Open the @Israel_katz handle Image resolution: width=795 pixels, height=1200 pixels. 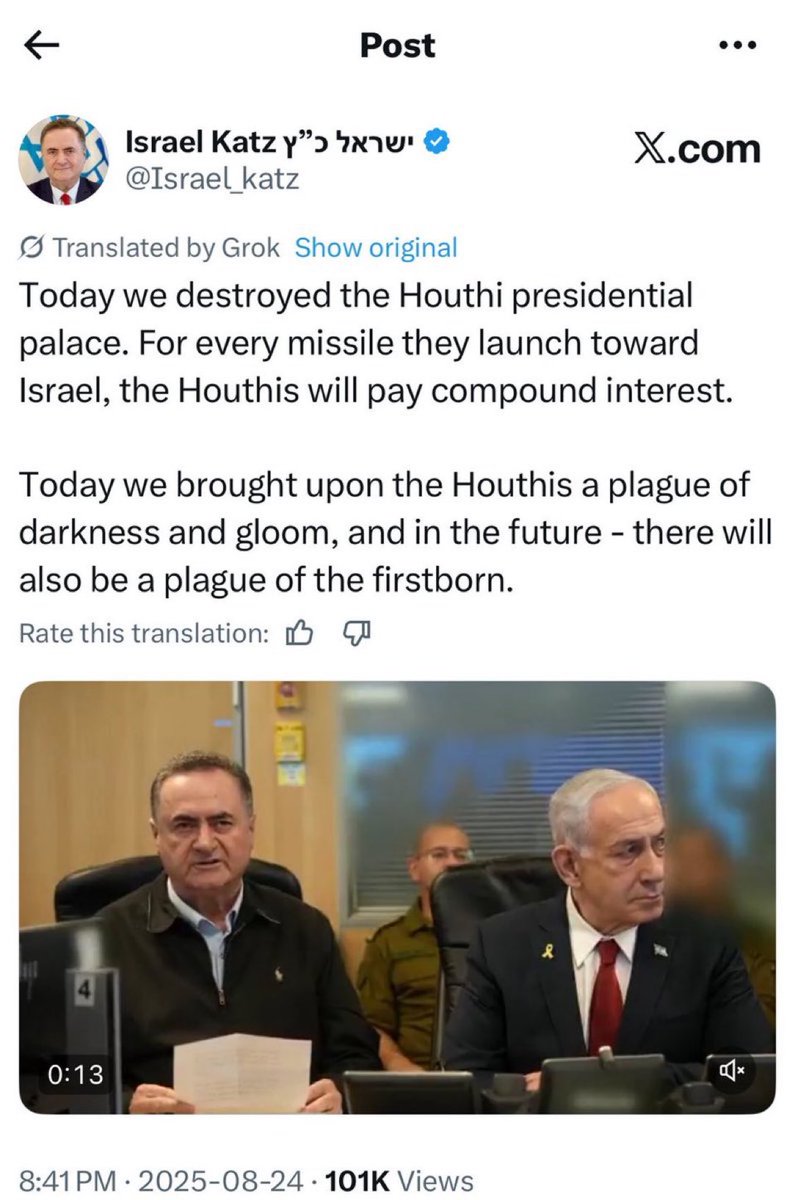coord(212,179)
